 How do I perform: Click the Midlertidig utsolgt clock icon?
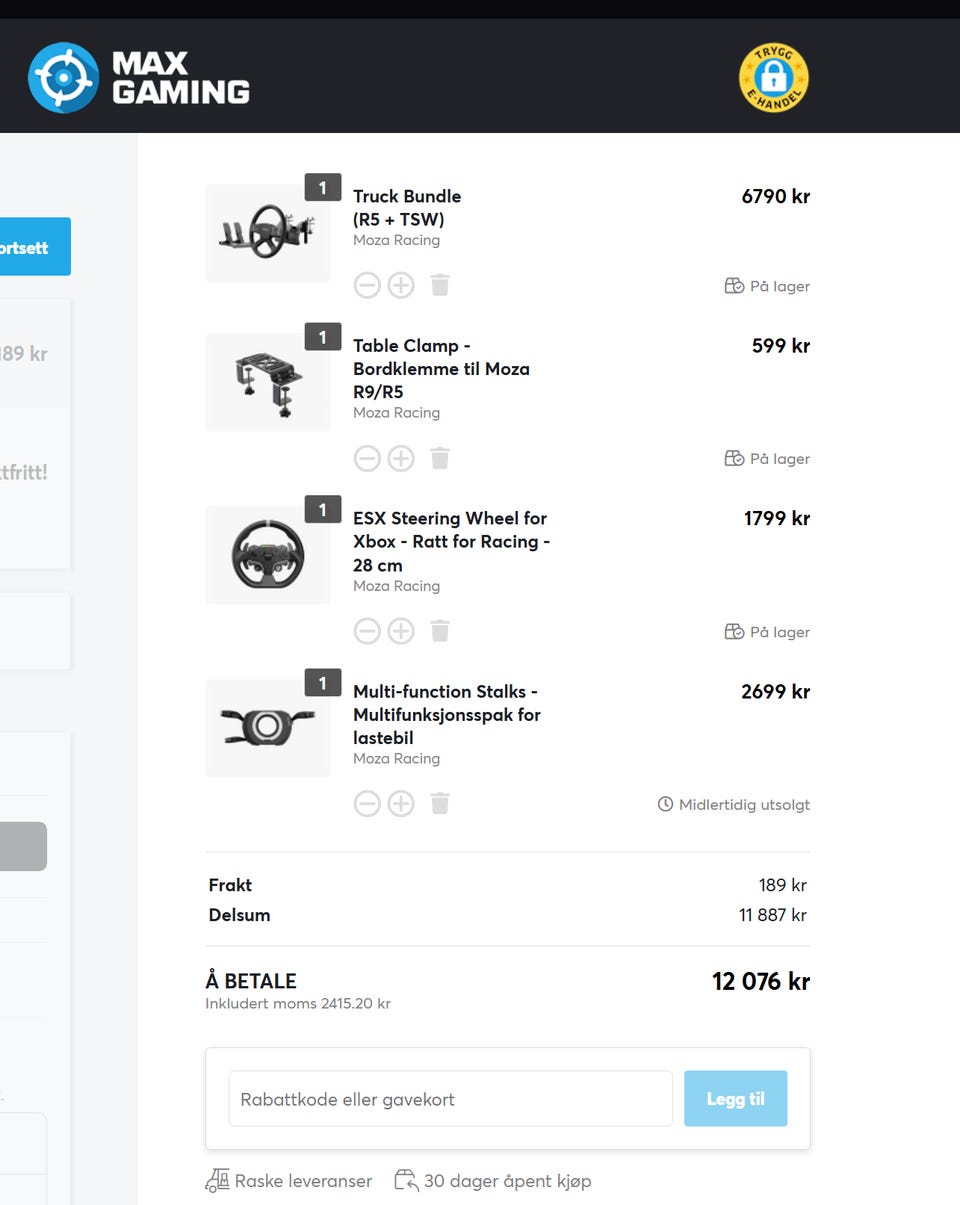(x=665, y=804)
